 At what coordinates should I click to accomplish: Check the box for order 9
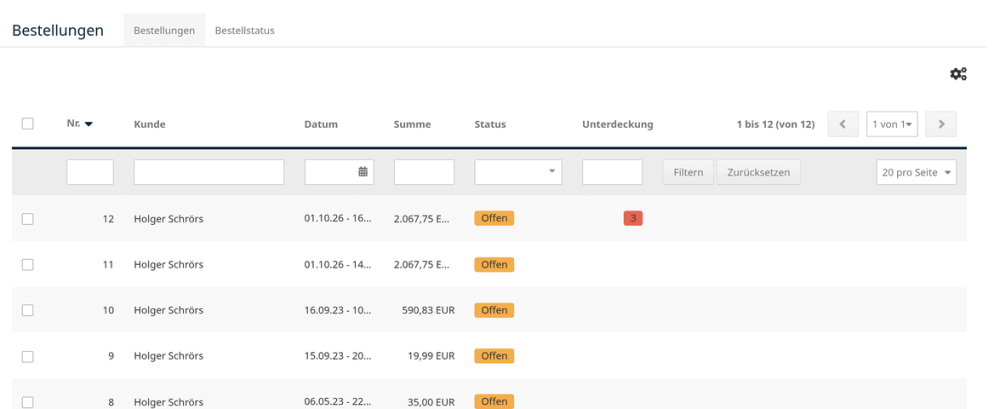(27, 357)
